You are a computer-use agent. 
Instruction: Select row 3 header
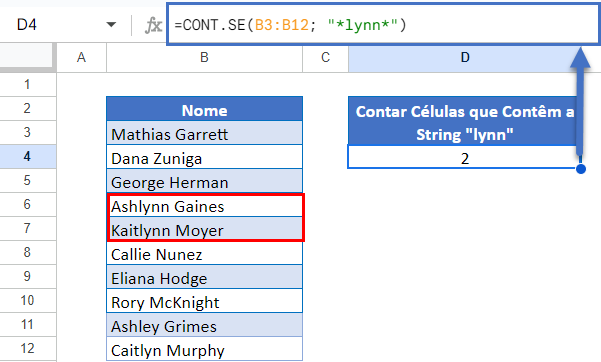(28, 133)
